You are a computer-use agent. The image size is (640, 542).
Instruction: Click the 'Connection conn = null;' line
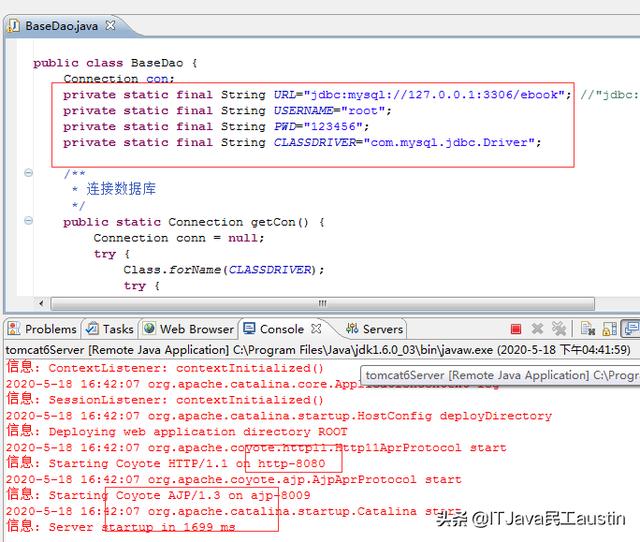179,238
